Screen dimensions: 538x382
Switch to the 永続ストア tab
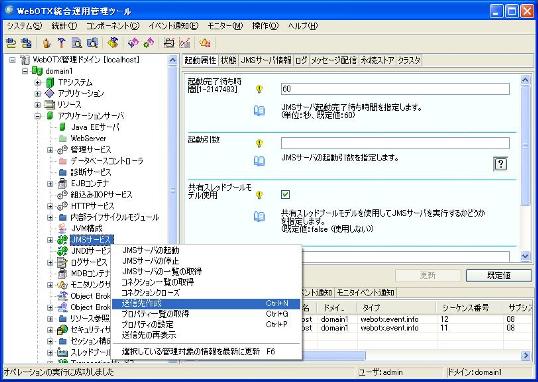tap(377, 60)
